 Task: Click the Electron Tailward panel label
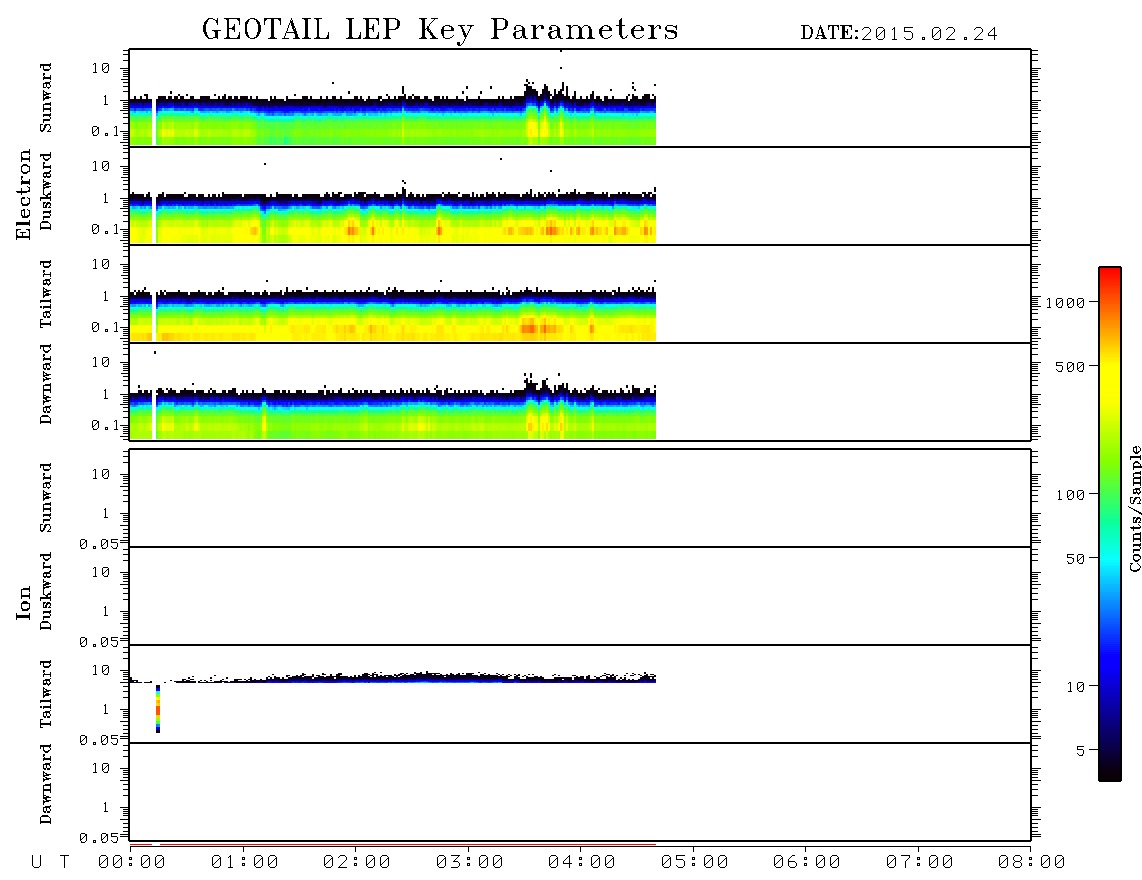pos(46,294)
